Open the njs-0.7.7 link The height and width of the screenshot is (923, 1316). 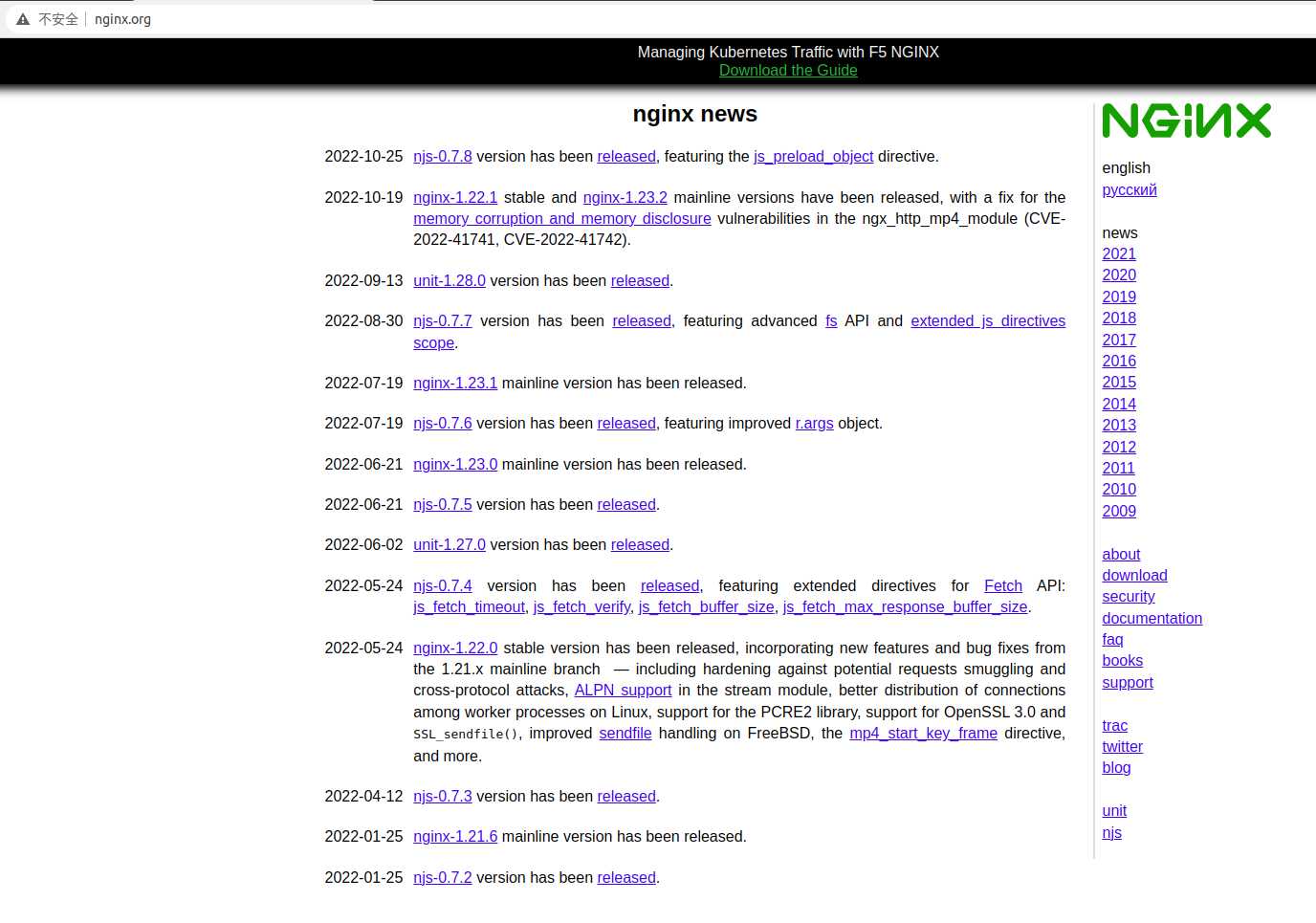click(x=443, y=321)
